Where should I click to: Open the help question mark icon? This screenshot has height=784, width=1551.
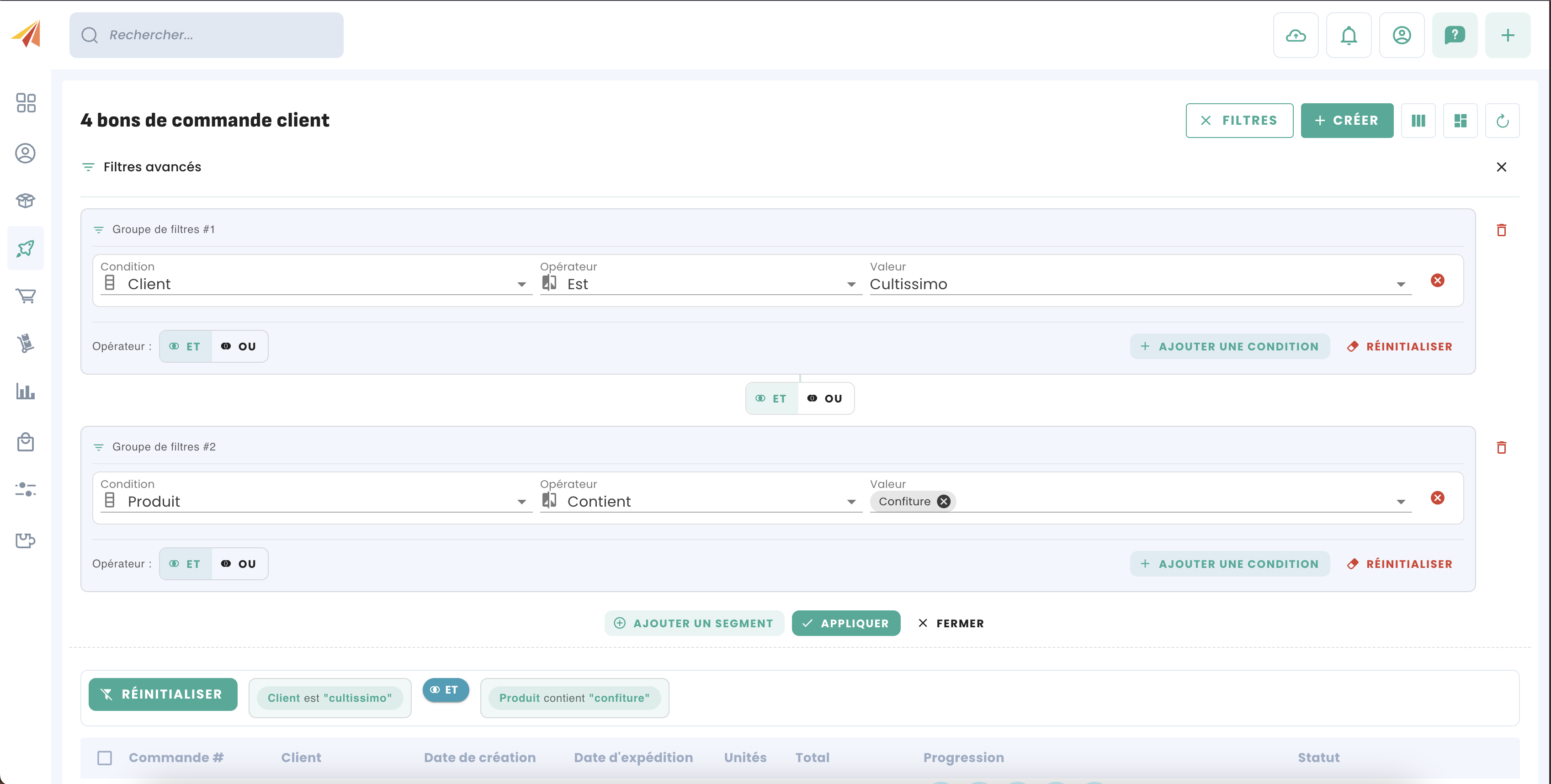(1454, 36)
